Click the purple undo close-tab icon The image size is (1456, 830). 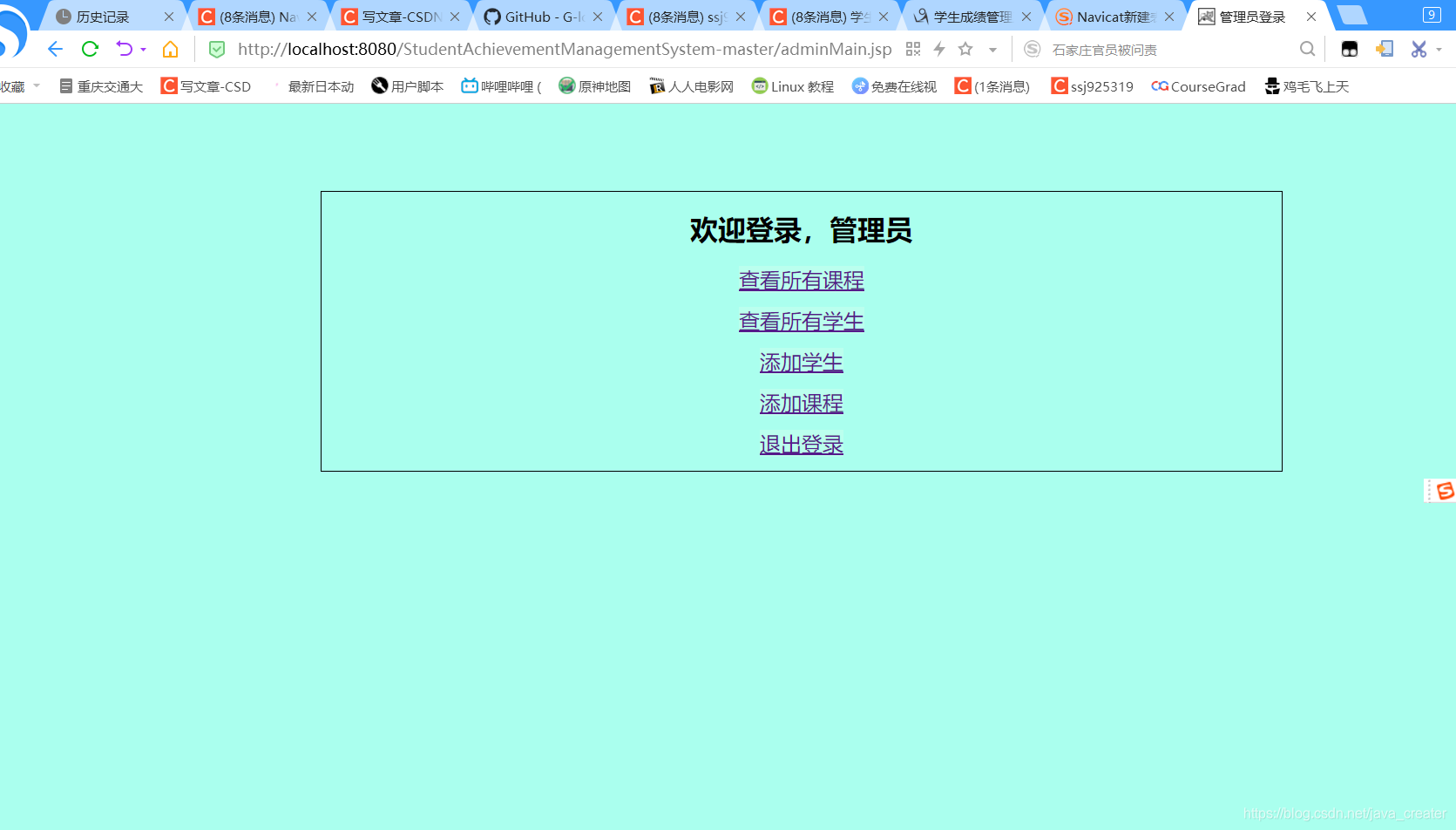point(125,50)
